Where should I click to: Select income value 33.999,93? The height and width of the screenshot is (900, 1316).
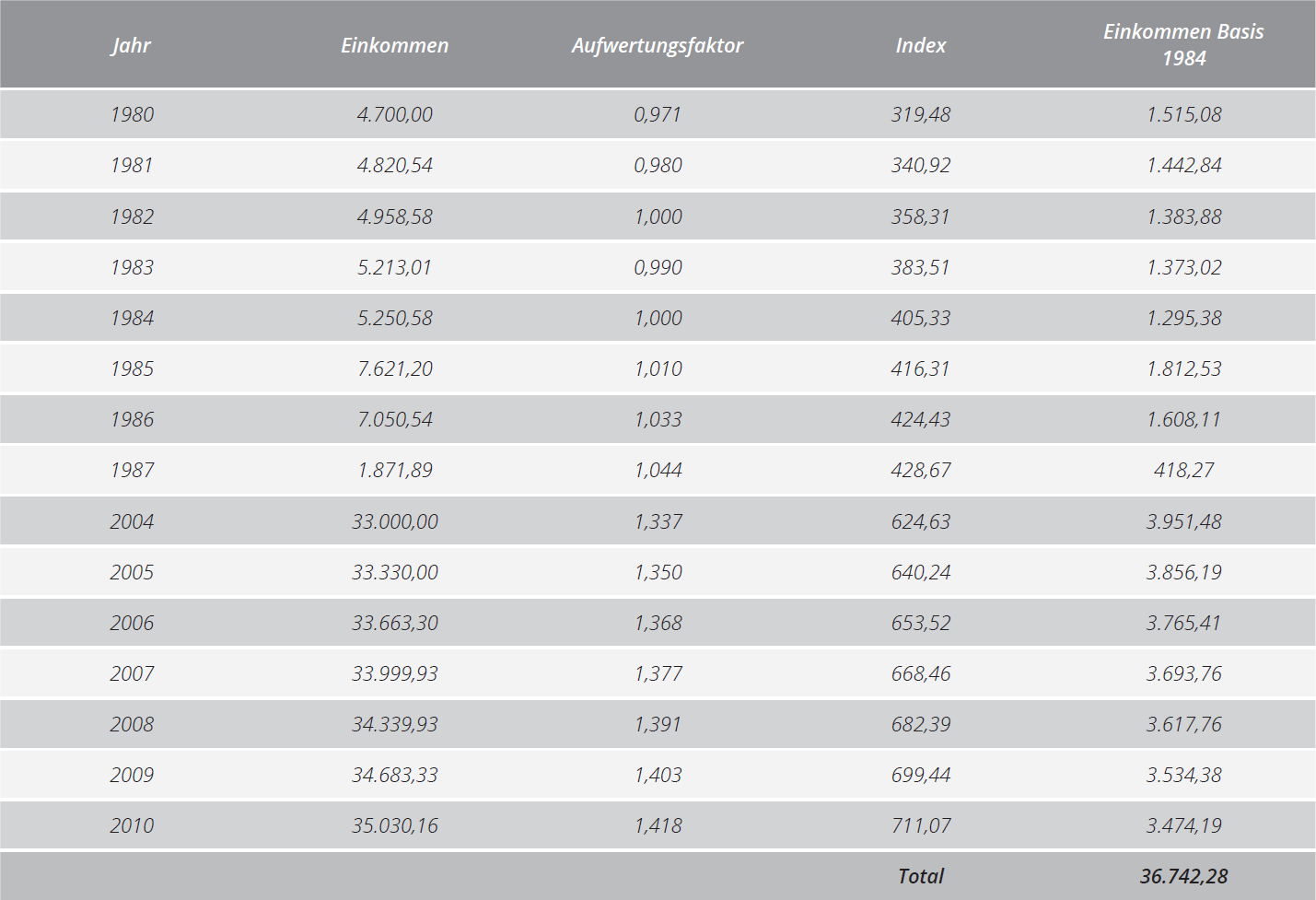394,673
